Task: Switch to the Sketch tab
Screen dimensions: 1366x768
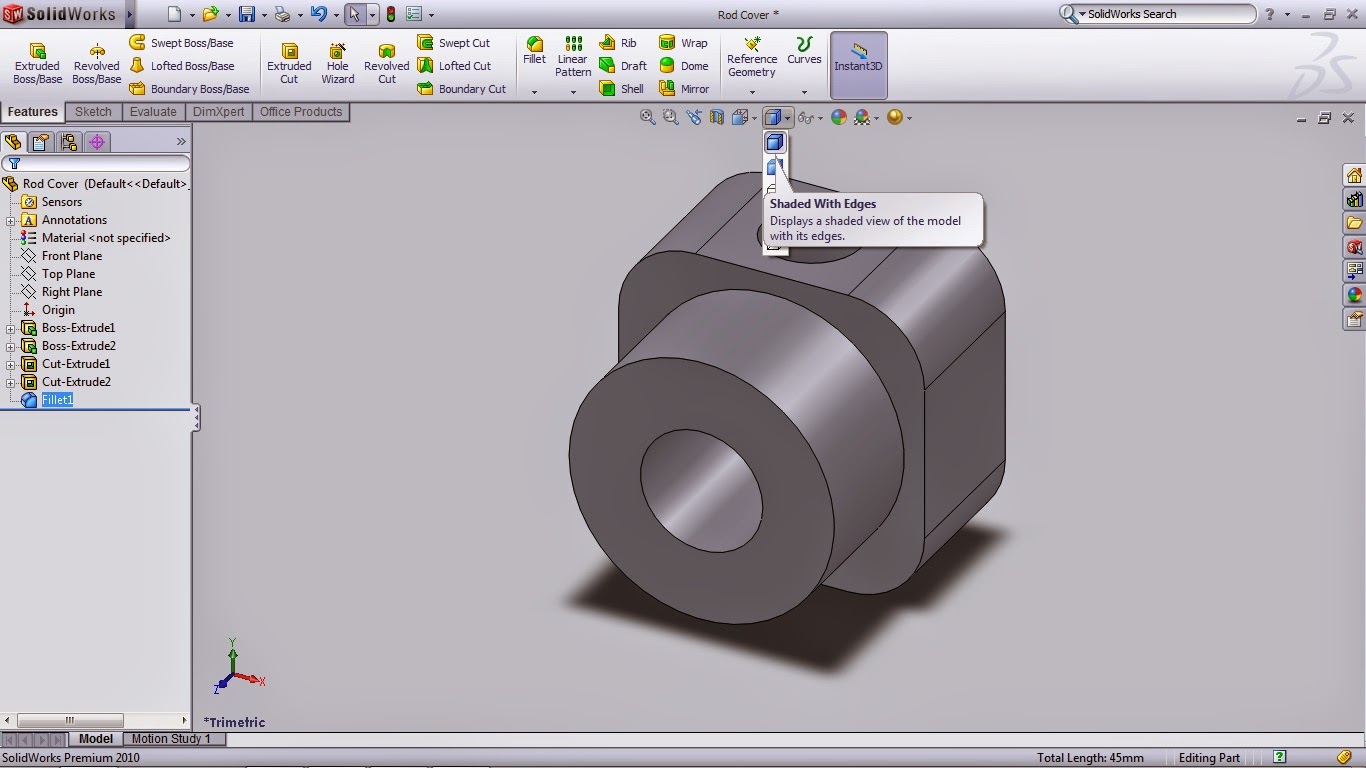Action: [93, 112]
